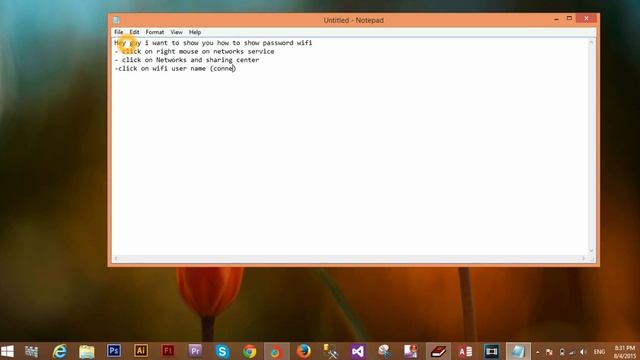Viewport: 640px width, 360px height.
Task: Open the tools icon on taskbar
Action: point(330,351)
